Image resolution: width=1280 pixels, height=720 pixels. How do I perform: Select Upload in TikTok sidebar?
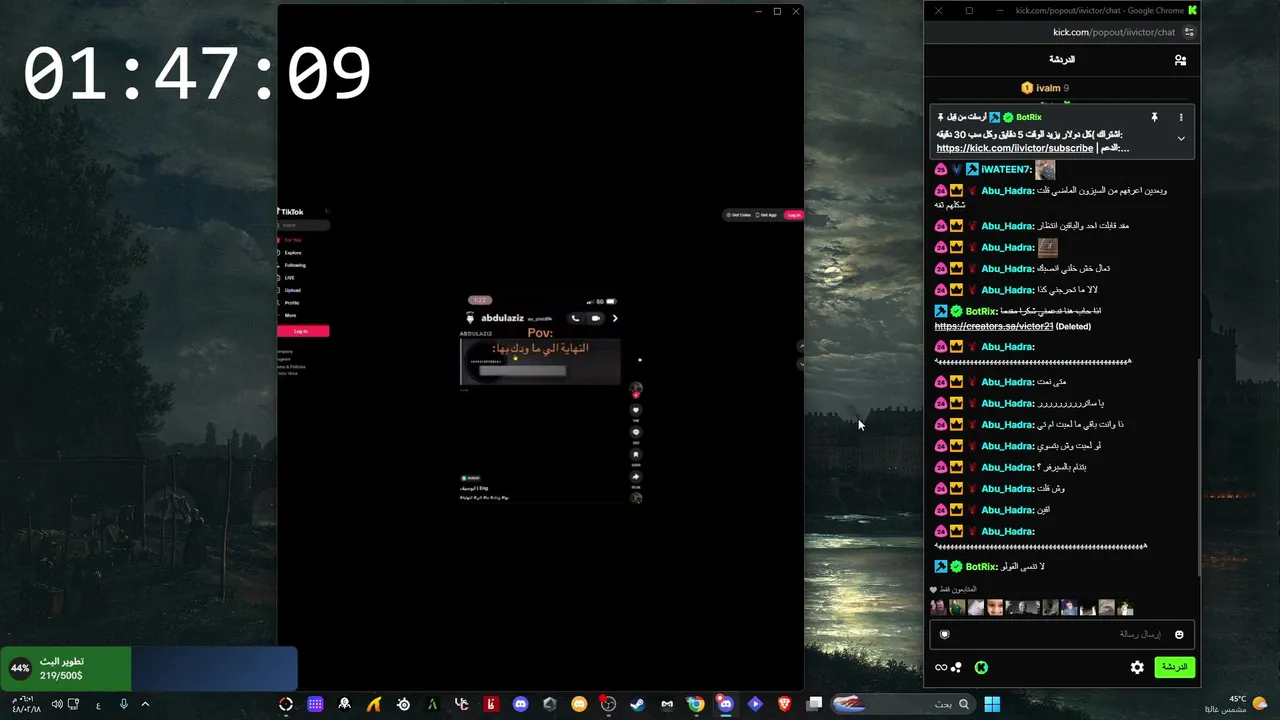tap(291, 290)
